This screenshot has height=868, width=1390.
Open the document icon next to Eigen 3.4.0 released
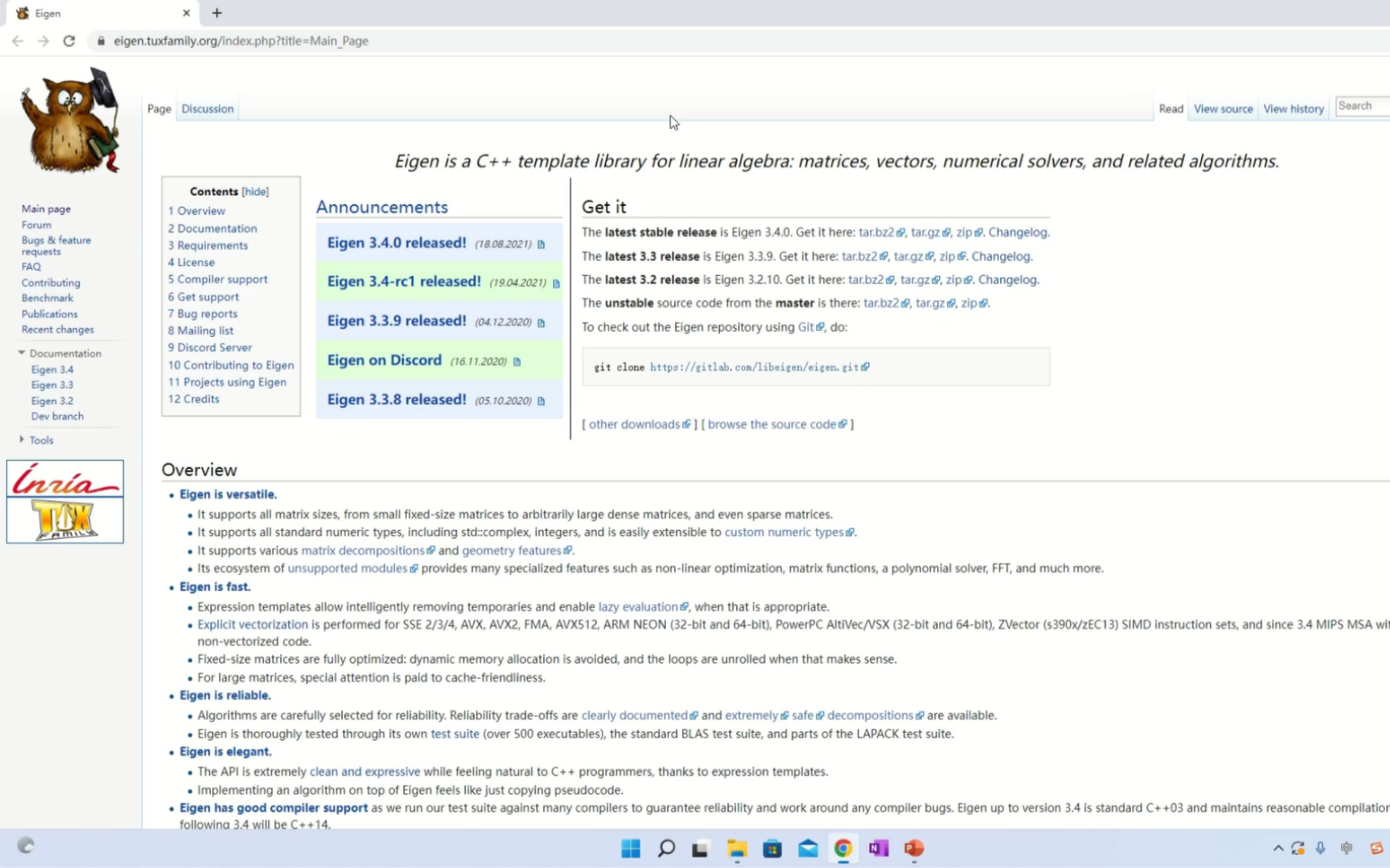pyautogui.click(x=542, y=245)
